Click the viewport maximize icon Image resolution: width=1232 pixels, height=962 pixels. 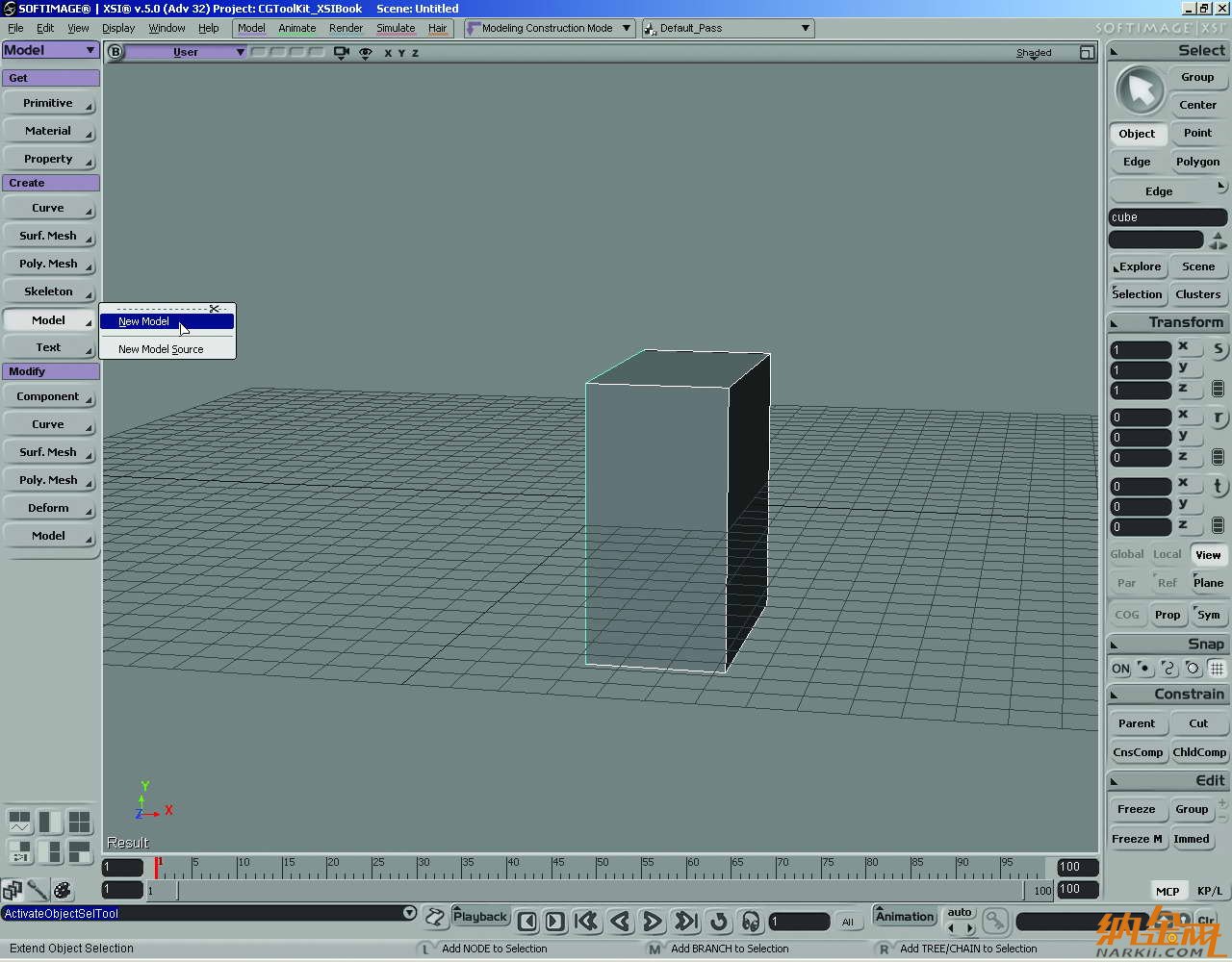pos(1087,53)
